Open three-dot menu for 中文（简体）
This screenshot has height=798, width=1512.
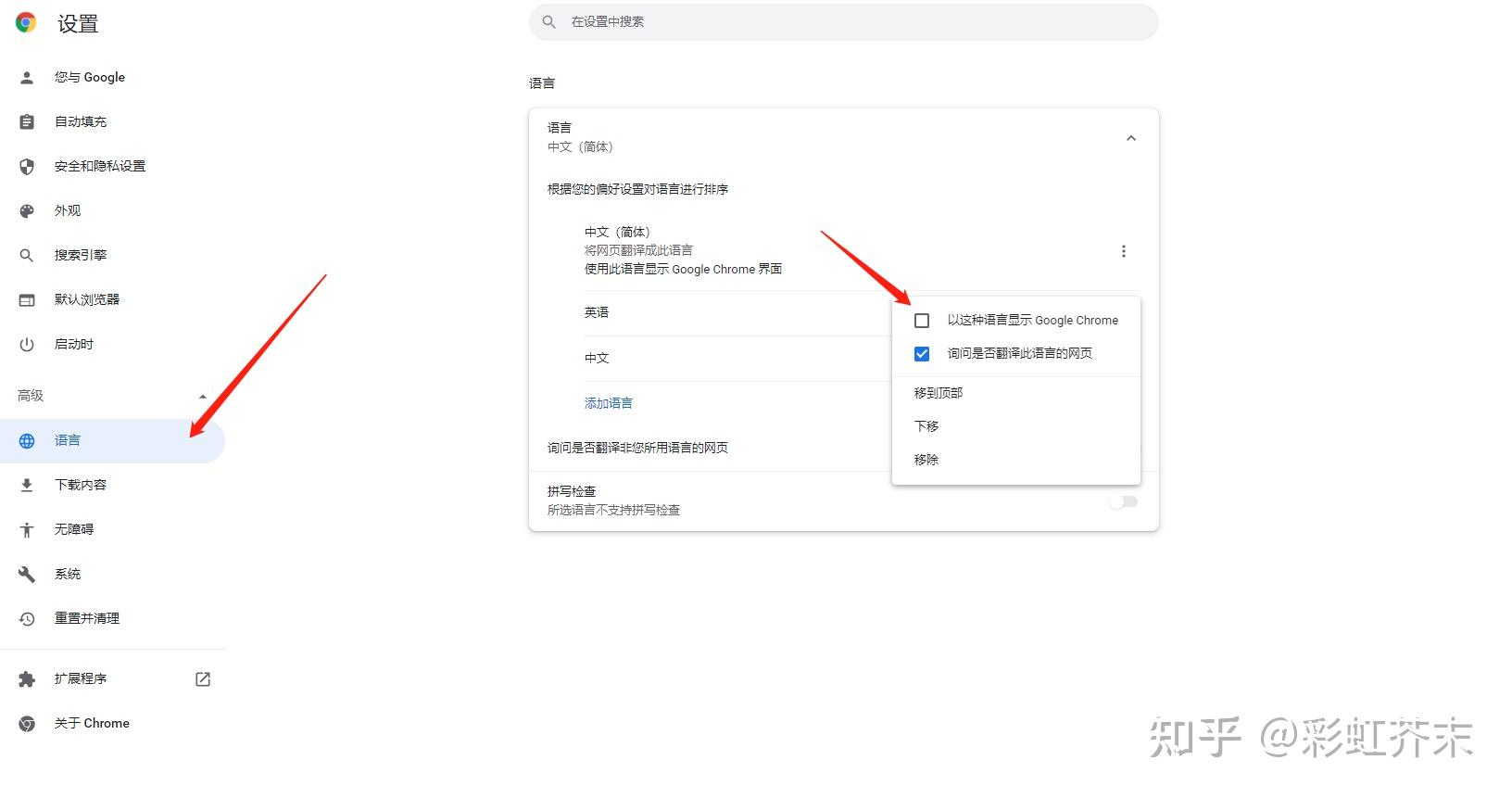point(1124,251)
